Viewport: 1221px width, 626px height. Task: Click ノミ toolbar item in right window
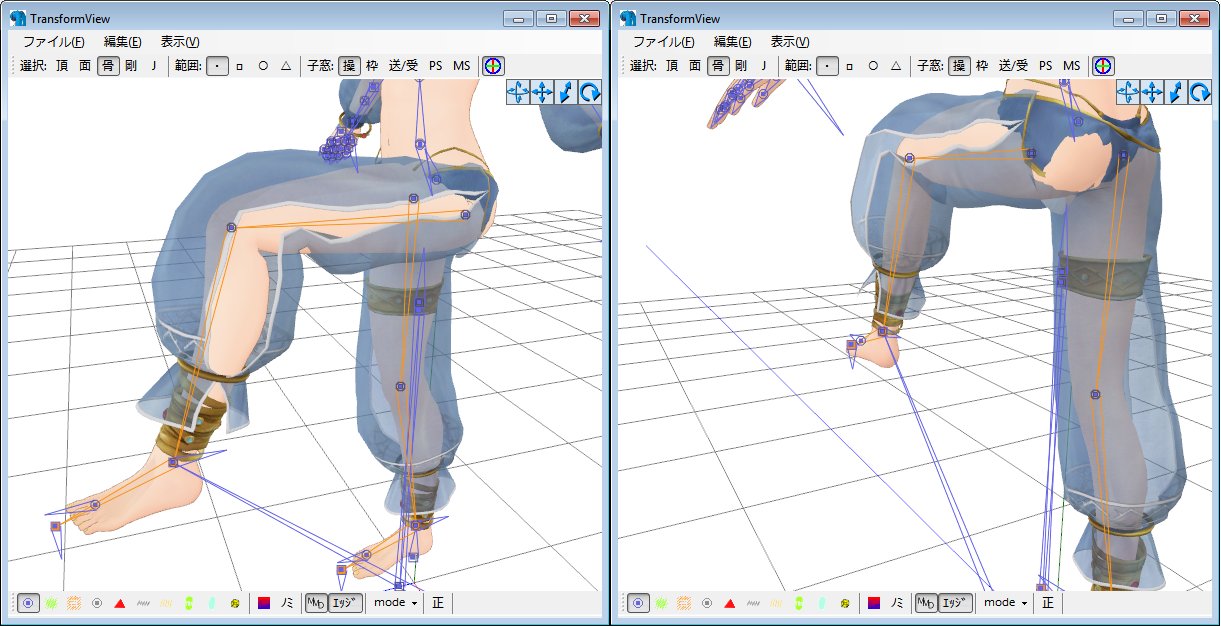point(897,603)
